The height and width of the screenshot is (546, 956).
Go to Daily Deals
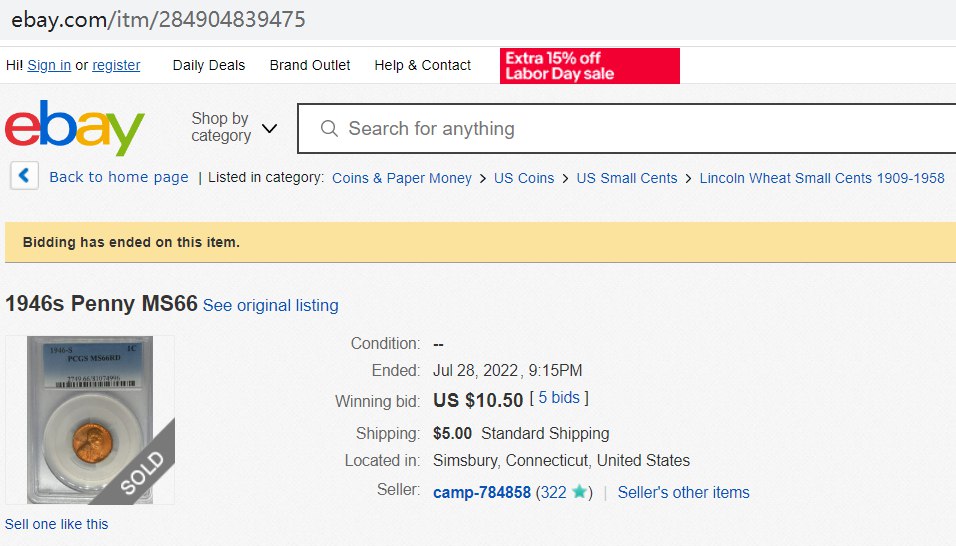pyautogui.click(x=209, y=65)
